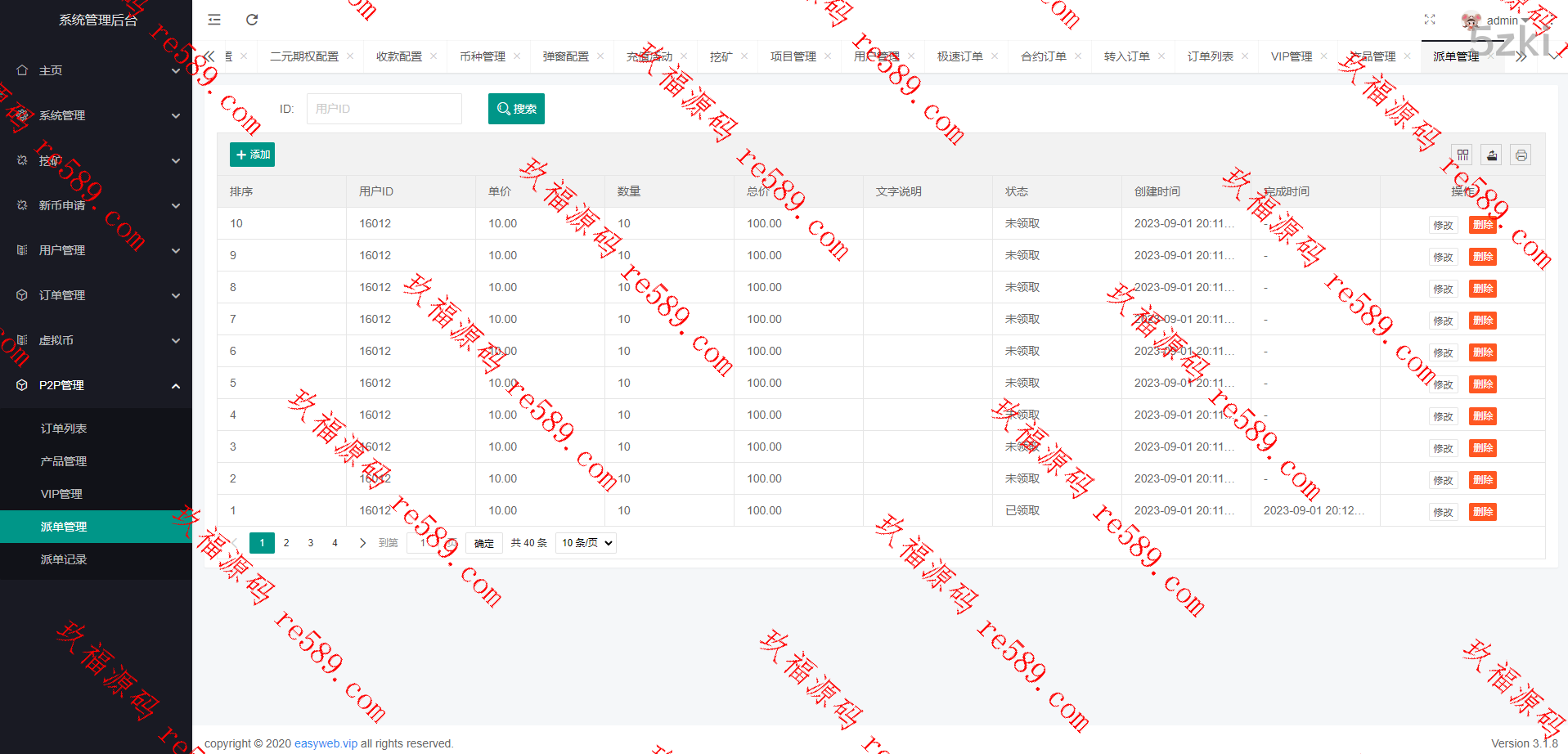The width and height of the screenshot is (1568, 754).
Task: Open the column filter grid icon
Action: pyautogui.click(x=1462, y=155)
